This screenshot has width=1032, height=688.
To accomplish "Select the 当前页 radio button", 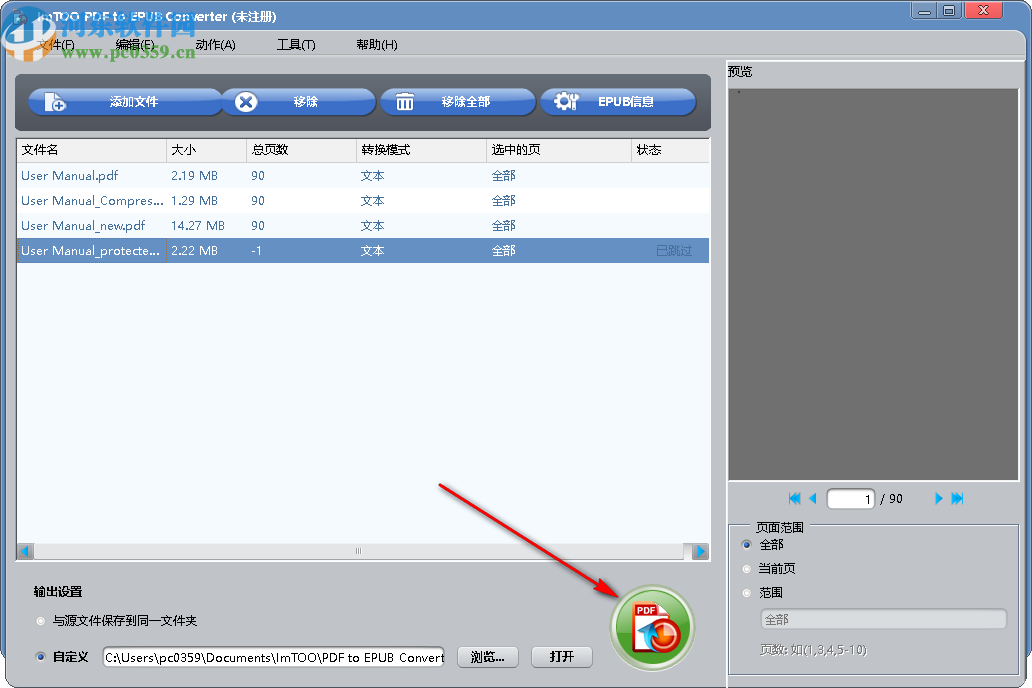I will pyautogui.click(x=746, y=568).
